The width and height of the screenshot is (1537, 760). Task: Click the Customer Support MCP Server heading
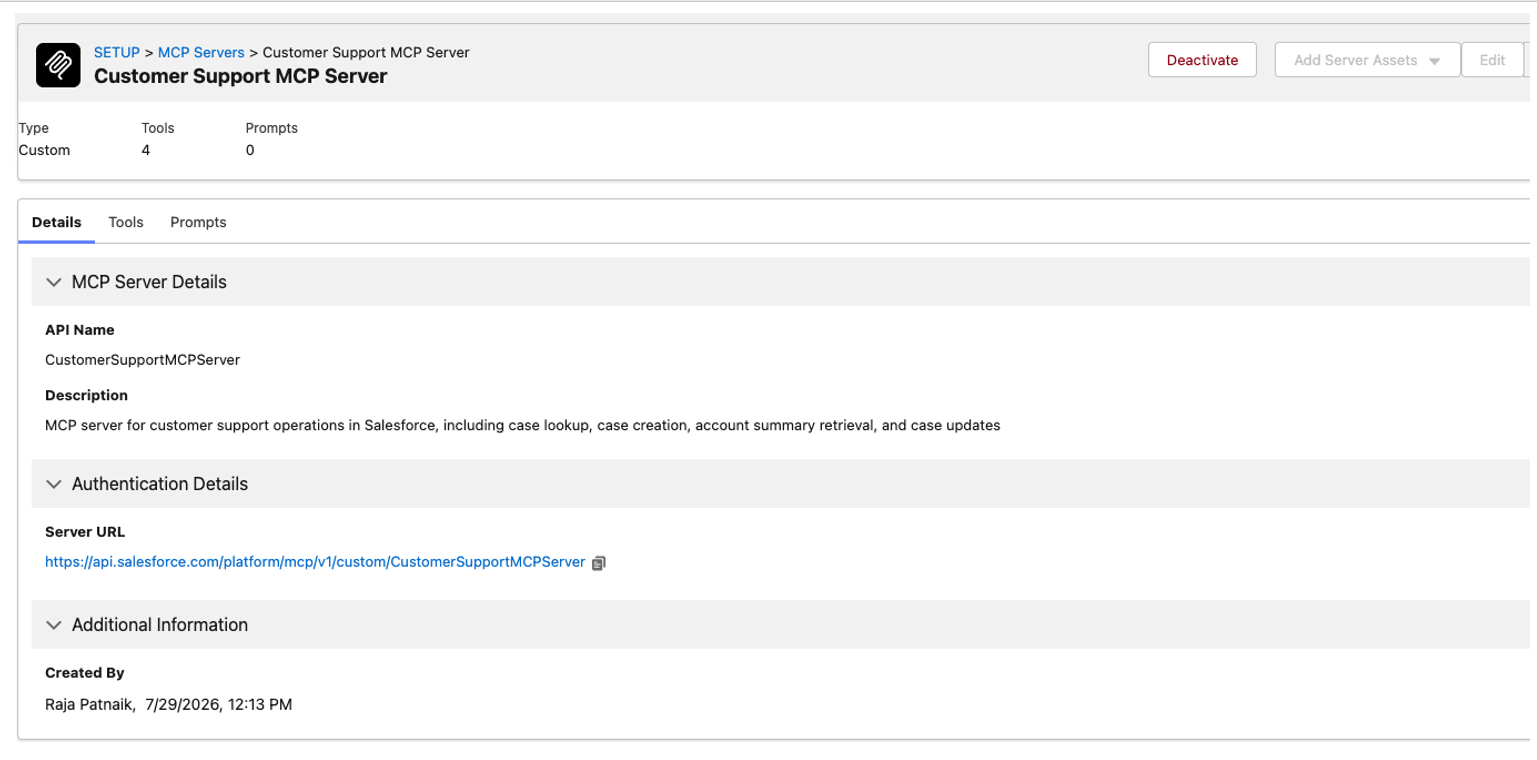[240, 76]
